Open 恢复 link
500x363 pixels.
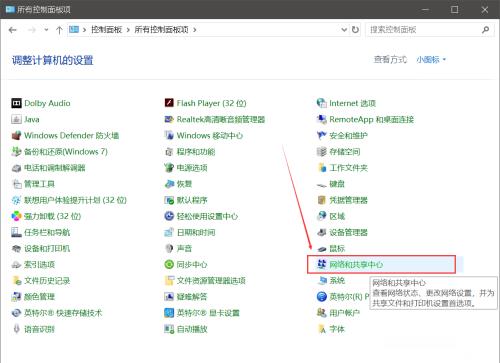click(x=184, y=184)
